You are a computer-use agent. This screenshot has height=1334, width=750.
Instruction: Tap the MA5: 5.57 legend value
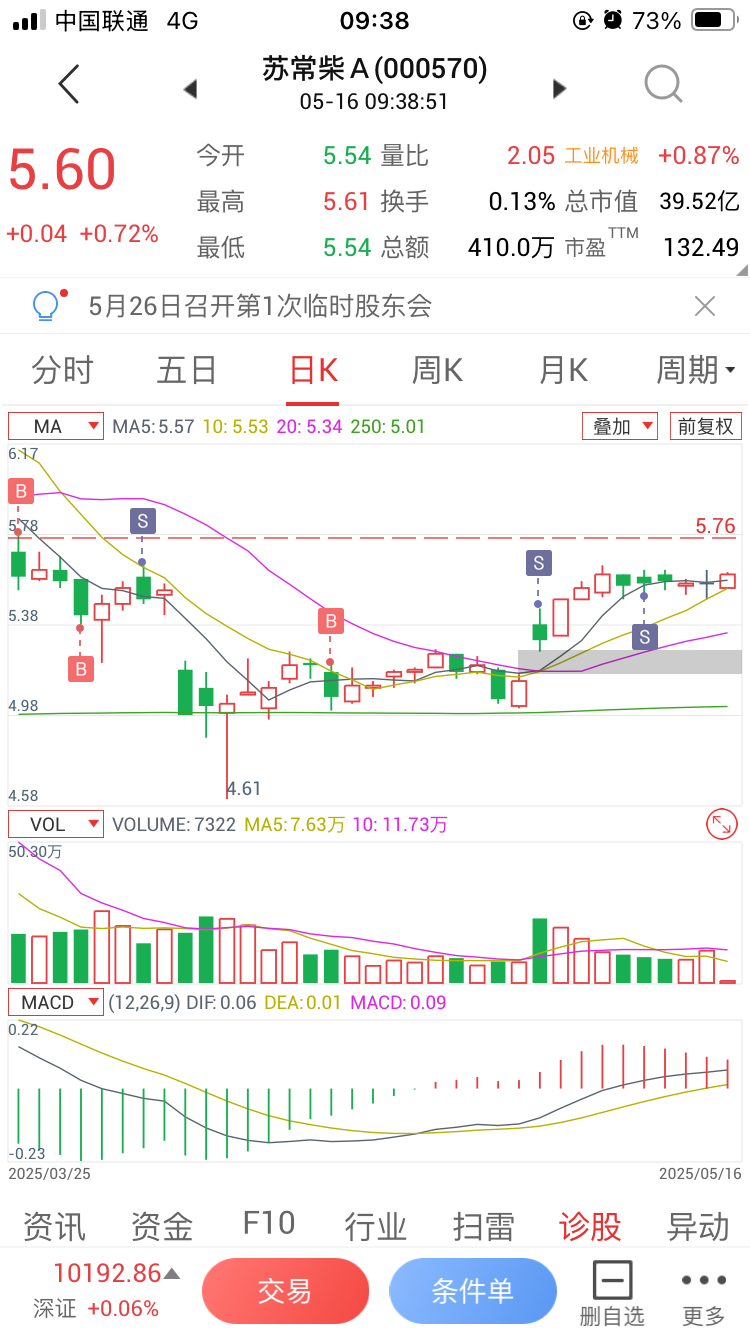point(153,426)
